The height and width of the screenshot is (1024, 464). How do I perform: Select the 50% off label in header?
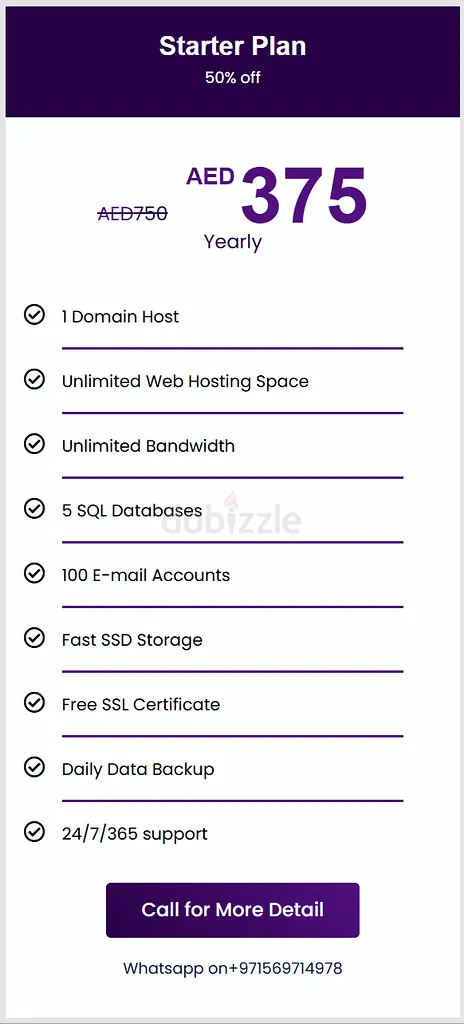(x=233, y=77)
